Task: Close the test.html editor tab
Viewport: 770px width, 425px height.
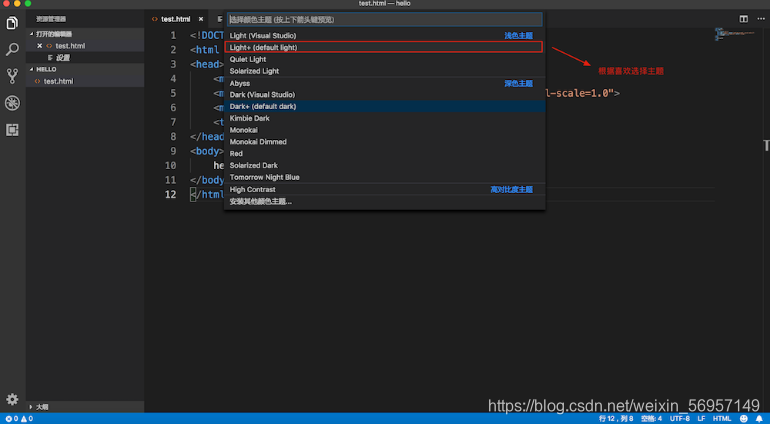Action: (x=201, y=19)
